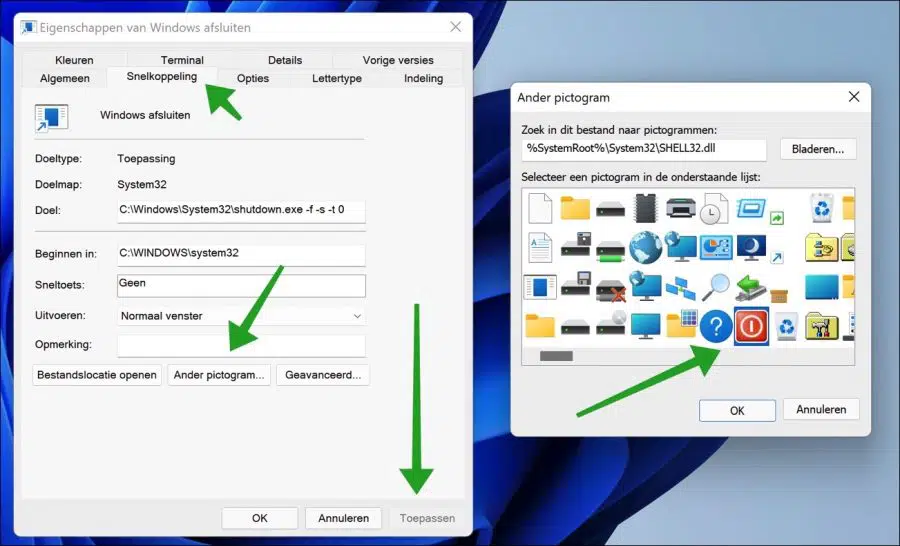Click the Toepassen button
The image size is (900, 546).
427,518
